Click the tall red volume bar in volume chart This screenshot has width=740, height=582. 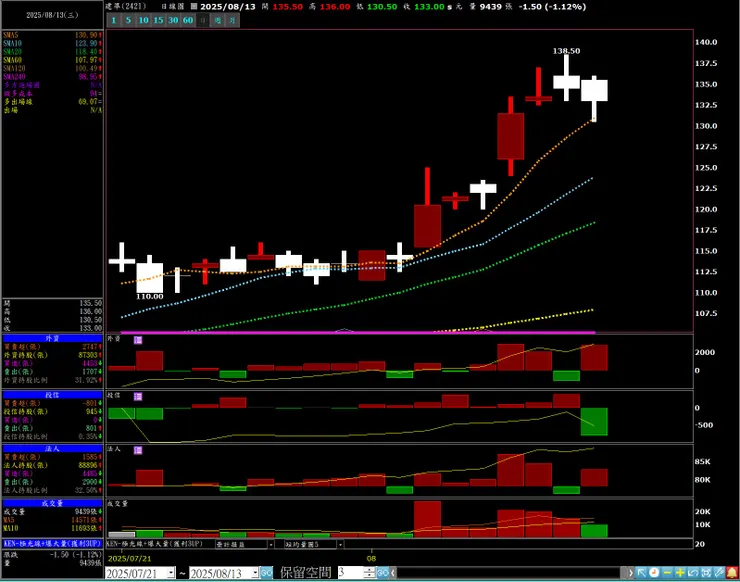point(428,519)
